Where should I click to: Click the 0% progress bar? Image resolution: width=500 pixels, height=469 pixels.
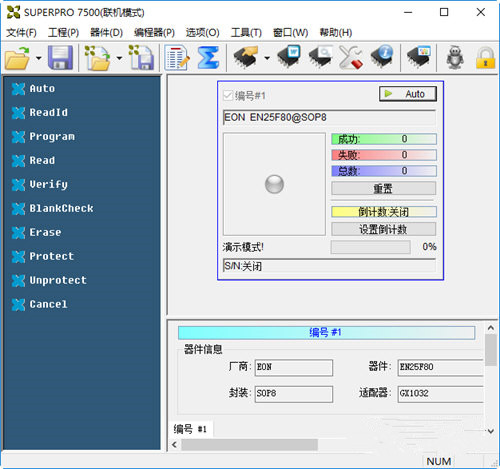tap(370, 247)
